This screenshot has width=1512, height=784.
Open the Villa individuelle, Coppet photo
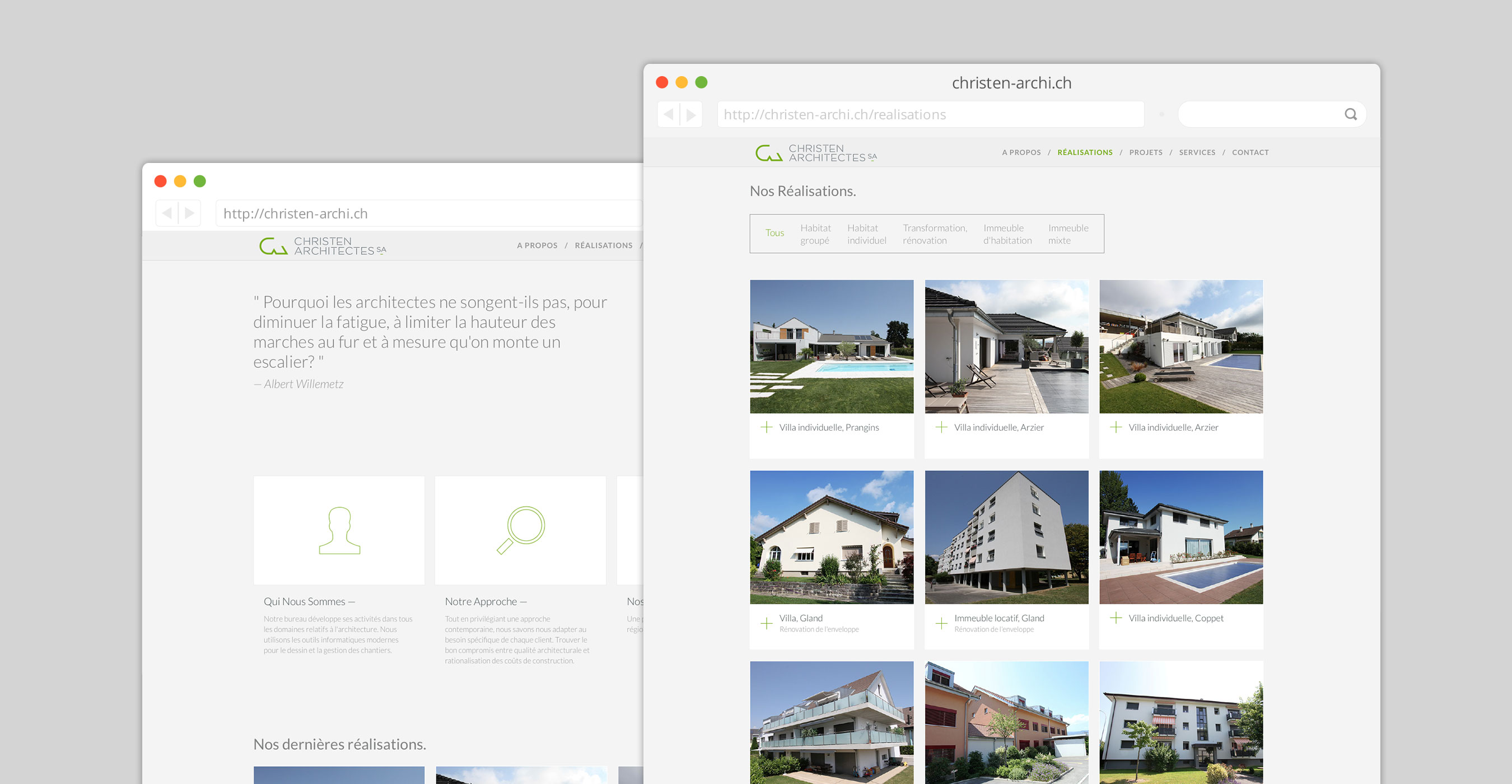1181,537
